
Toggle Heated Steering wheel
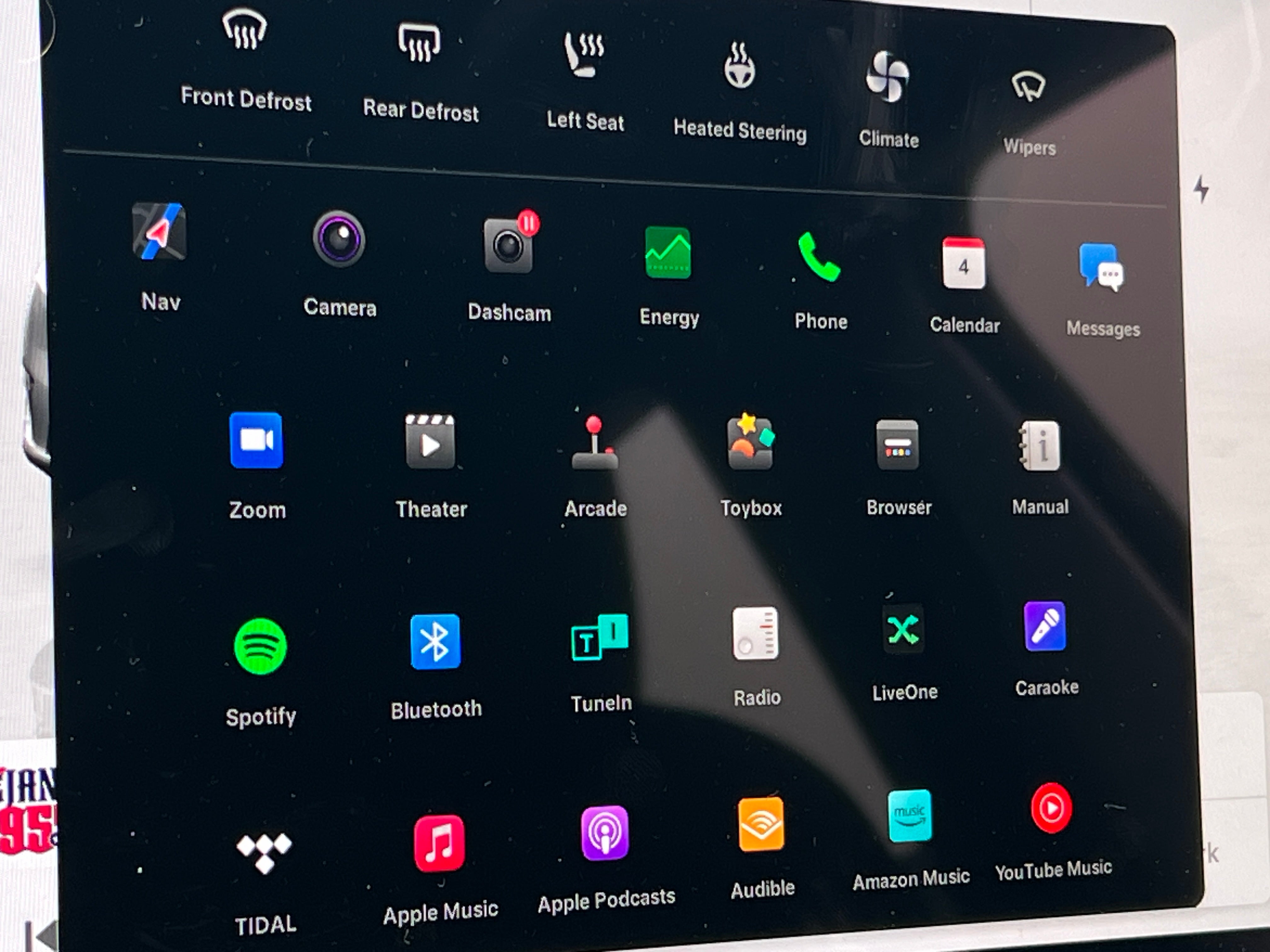pos(740,65)
